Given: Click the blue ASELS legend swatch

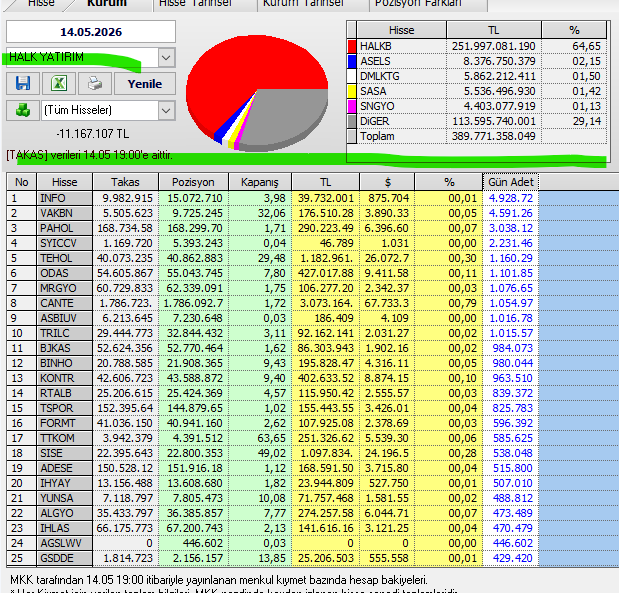Looking at the screenshot, I should [352, 61].
